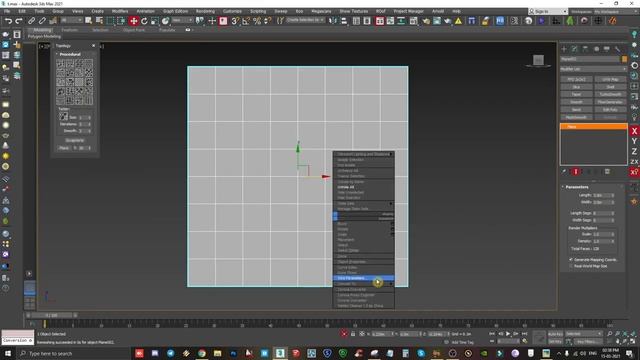Apply the FFD 2x2x2 modifier button
This screenshot has width=640, height=360.
576,79
